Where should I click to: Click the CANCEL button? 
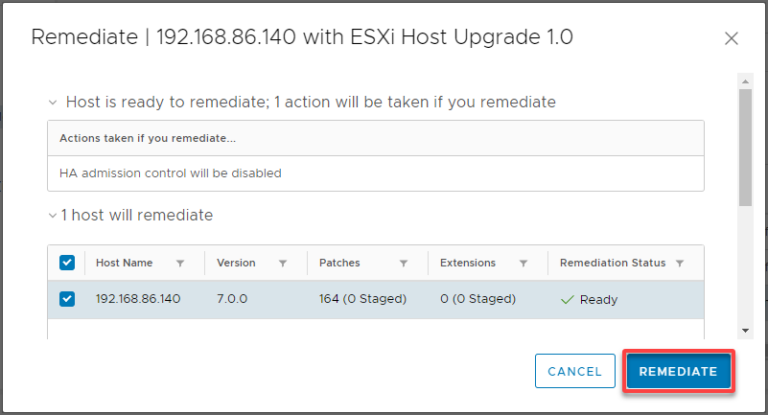(575, 371)
